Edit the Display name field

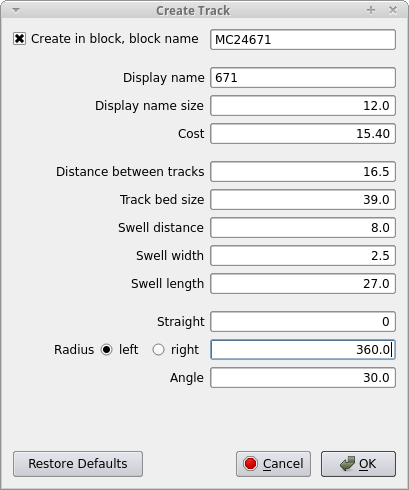coord(303,78)
